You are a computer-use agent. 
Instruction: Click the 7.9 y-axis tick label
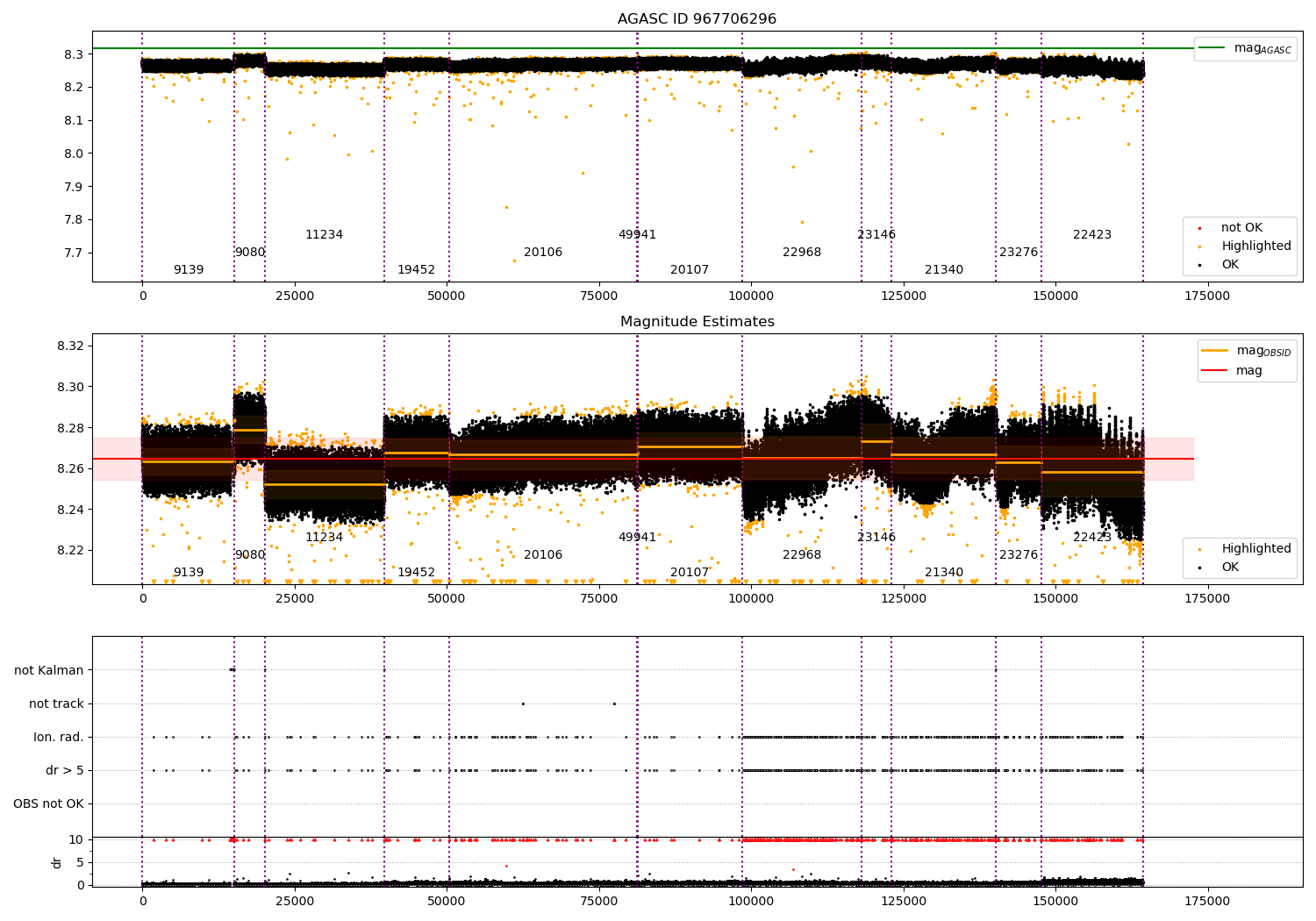(x=75, y=187)
